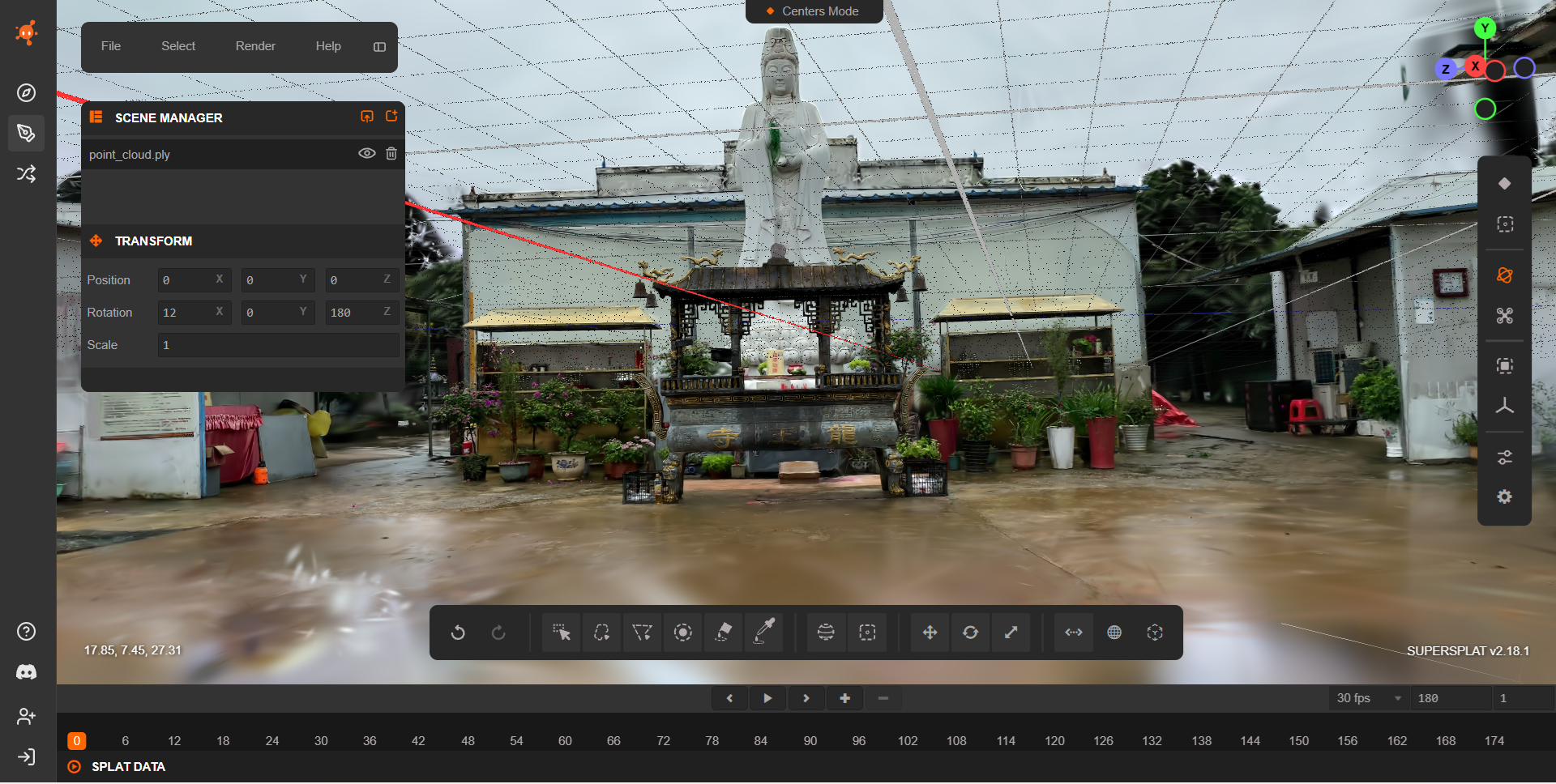Click Position X input field
This screenshot has width=1556, height=784.
click(194, 279)
